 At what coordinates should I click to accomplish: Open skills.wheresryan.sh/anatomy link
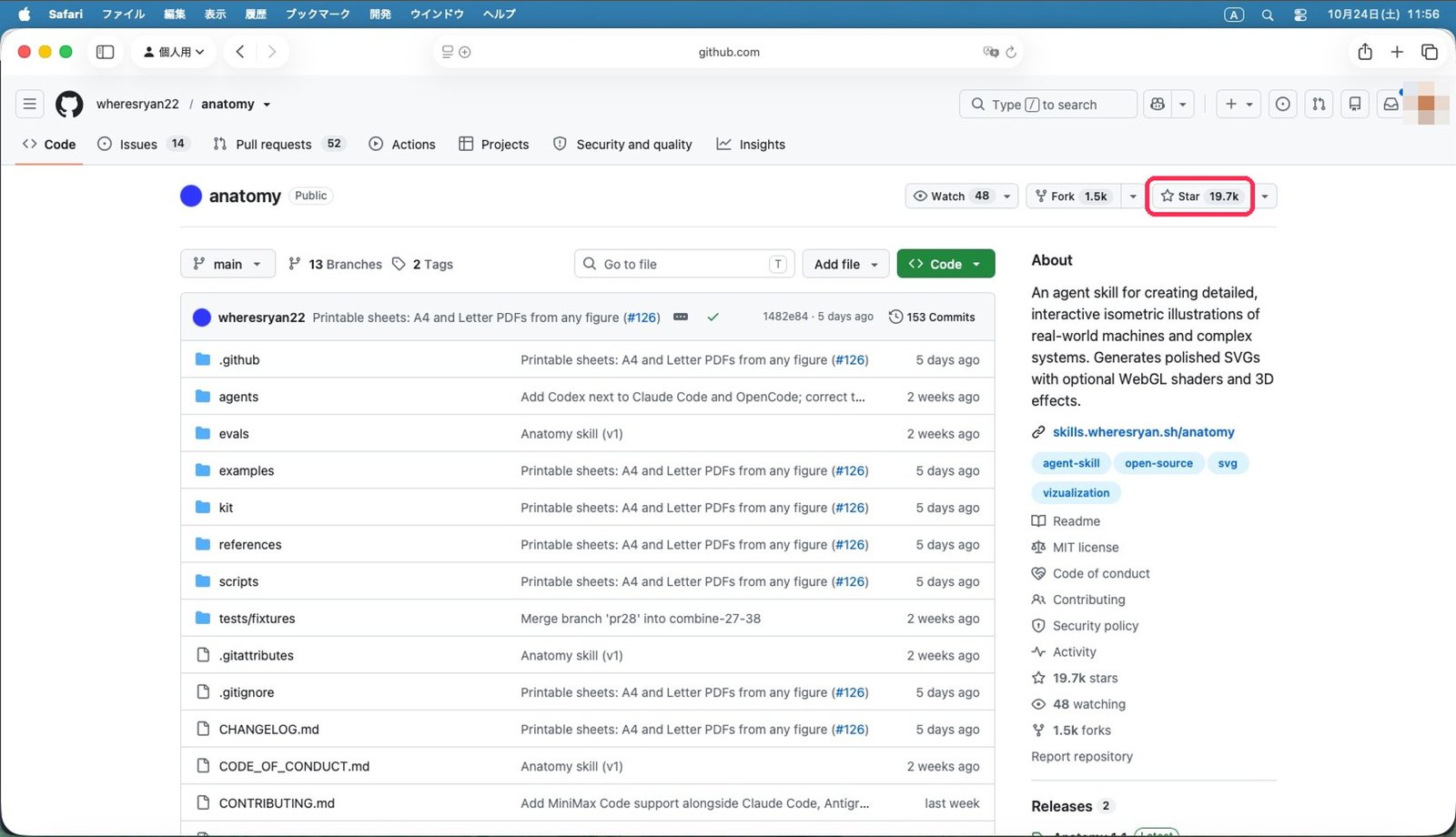pyautogui.click(x=1144, y=432)
